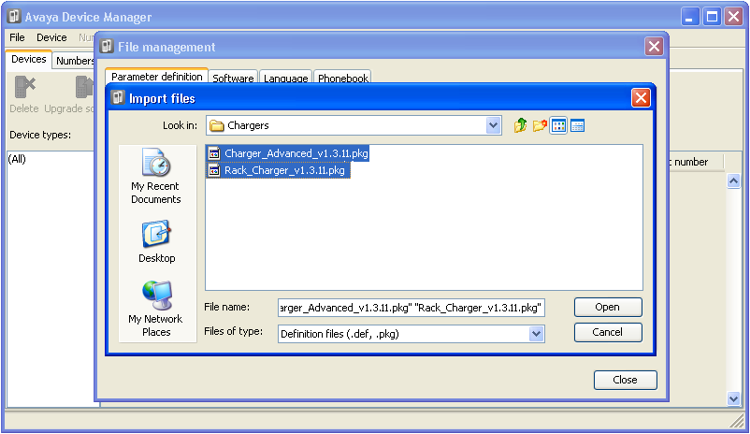Screen dimensions: 750x434
Task: Click Close button in File management
Action: (625, 380)
